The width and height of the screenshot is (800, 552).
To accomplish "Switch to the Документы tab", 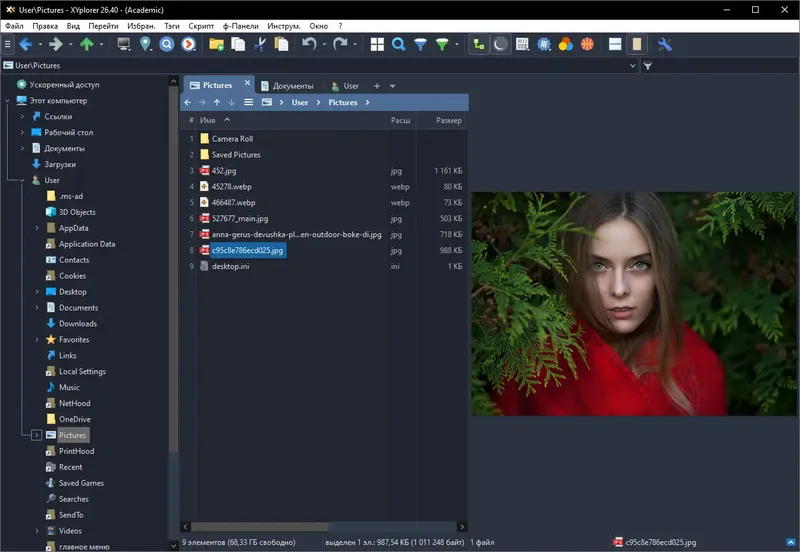I will pyautogui.click(x=292, y=86).
